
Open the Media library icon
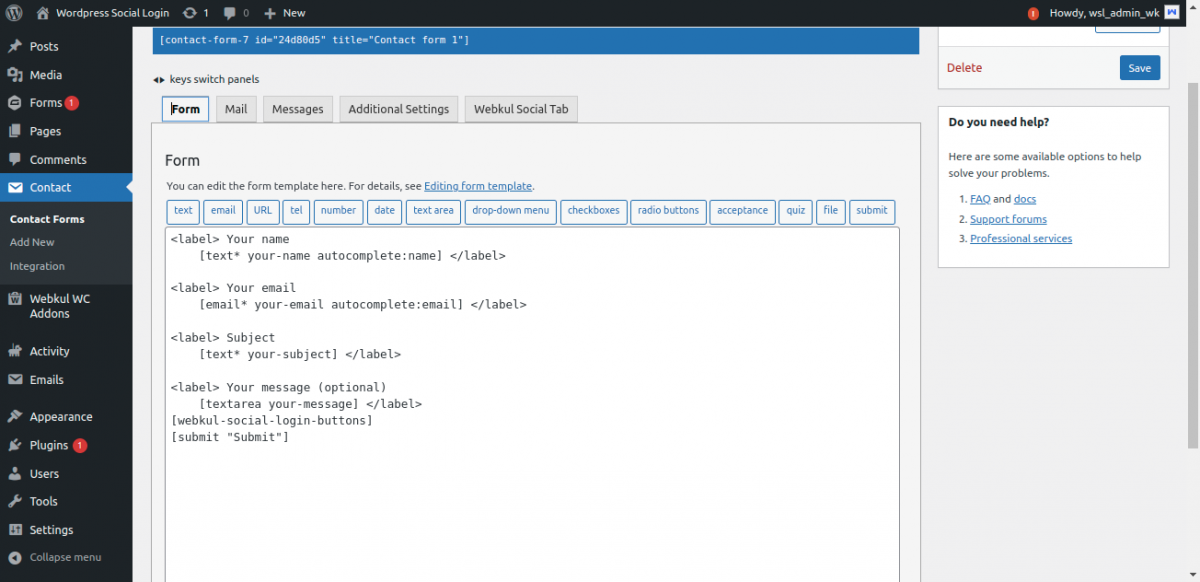(15, 75)
